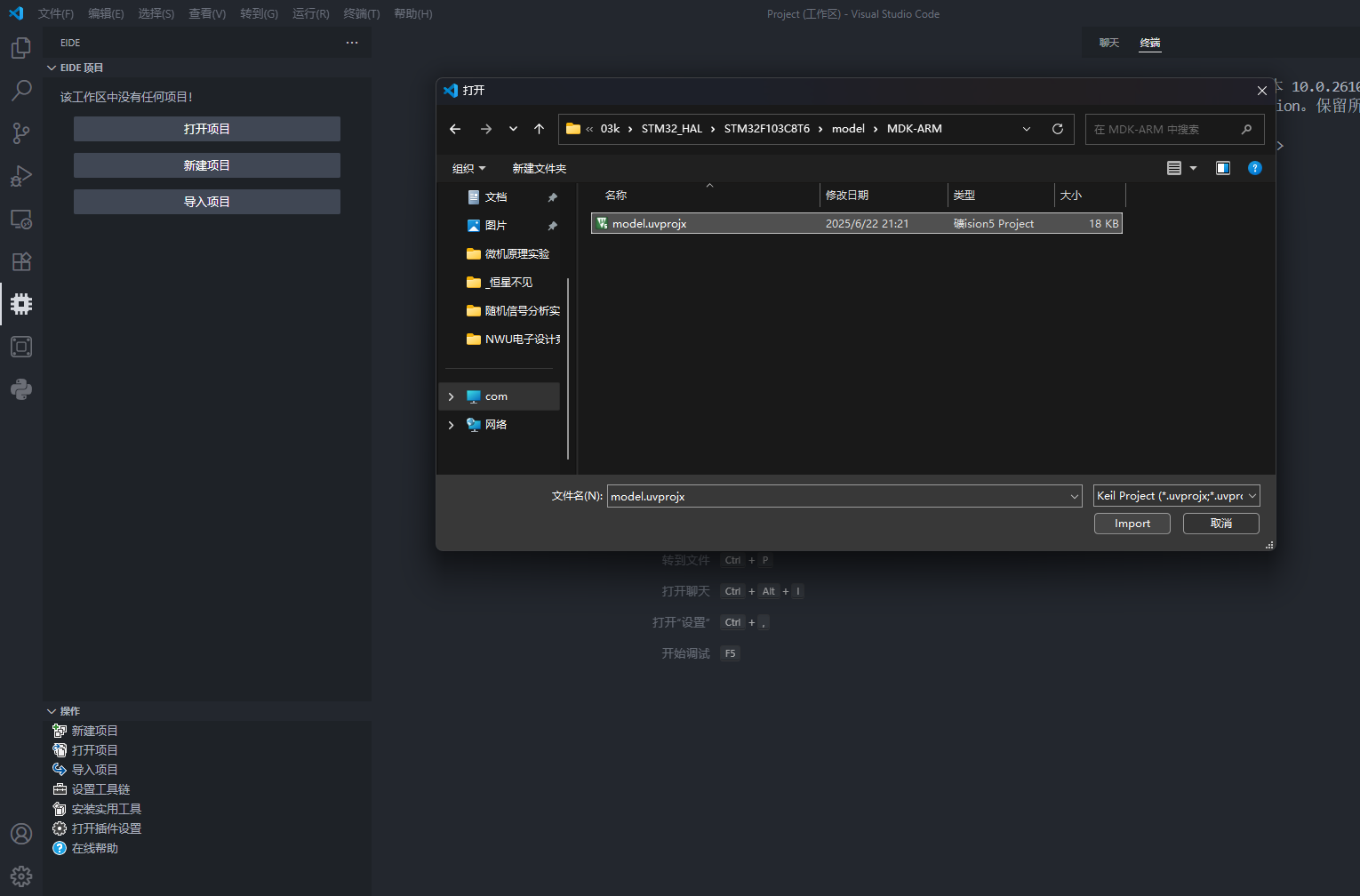Click the 打开项目 button in EIDE panel
Image resolution: width=1360 pixels, height=896 pixels.
207,129
